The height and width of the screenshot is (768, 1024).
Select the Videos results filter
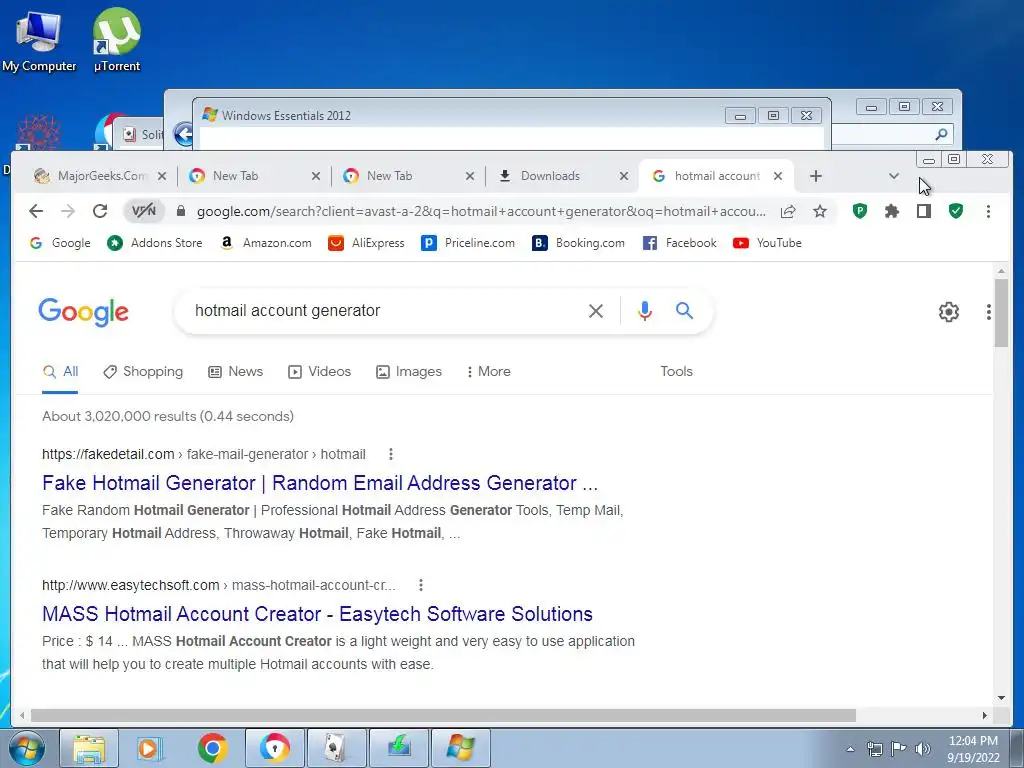coord(320,372)
